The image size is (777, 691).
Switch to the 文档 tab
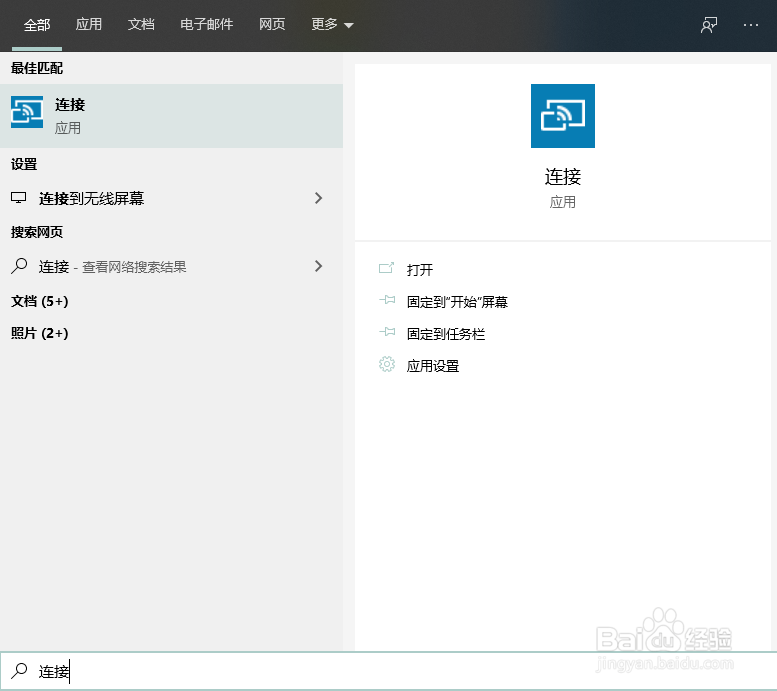[x=141, y=24]
